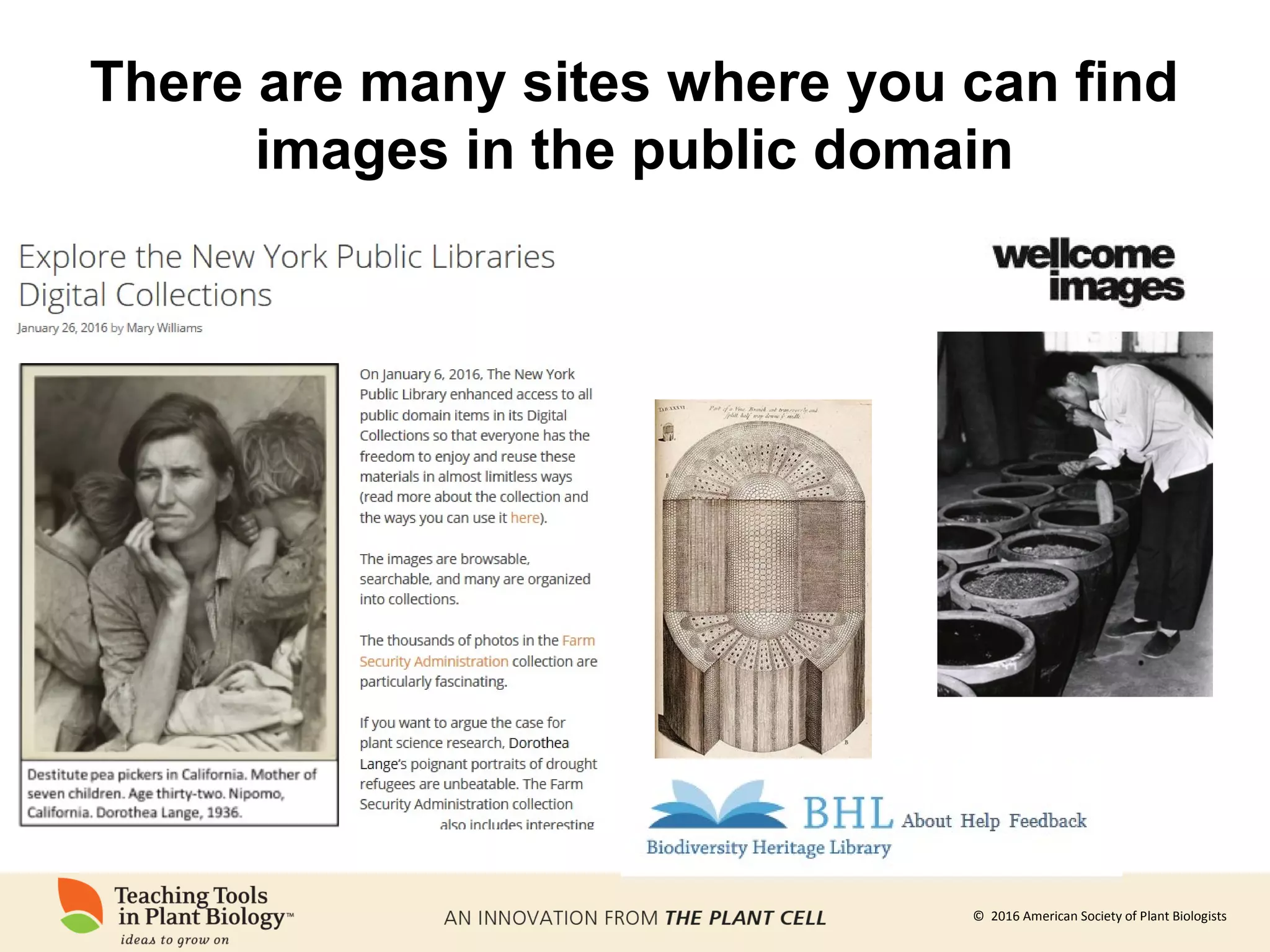This screenshot has height=952, width=1270.
Task: Open the BHL 'About' link
Action: (926, 821)
